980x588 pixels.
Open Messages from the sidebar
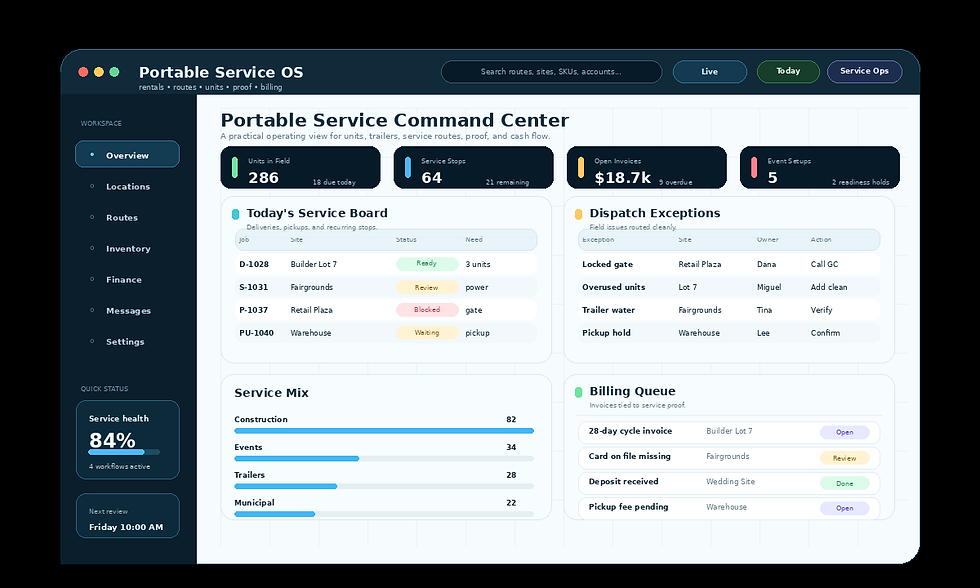click(127, 311)
